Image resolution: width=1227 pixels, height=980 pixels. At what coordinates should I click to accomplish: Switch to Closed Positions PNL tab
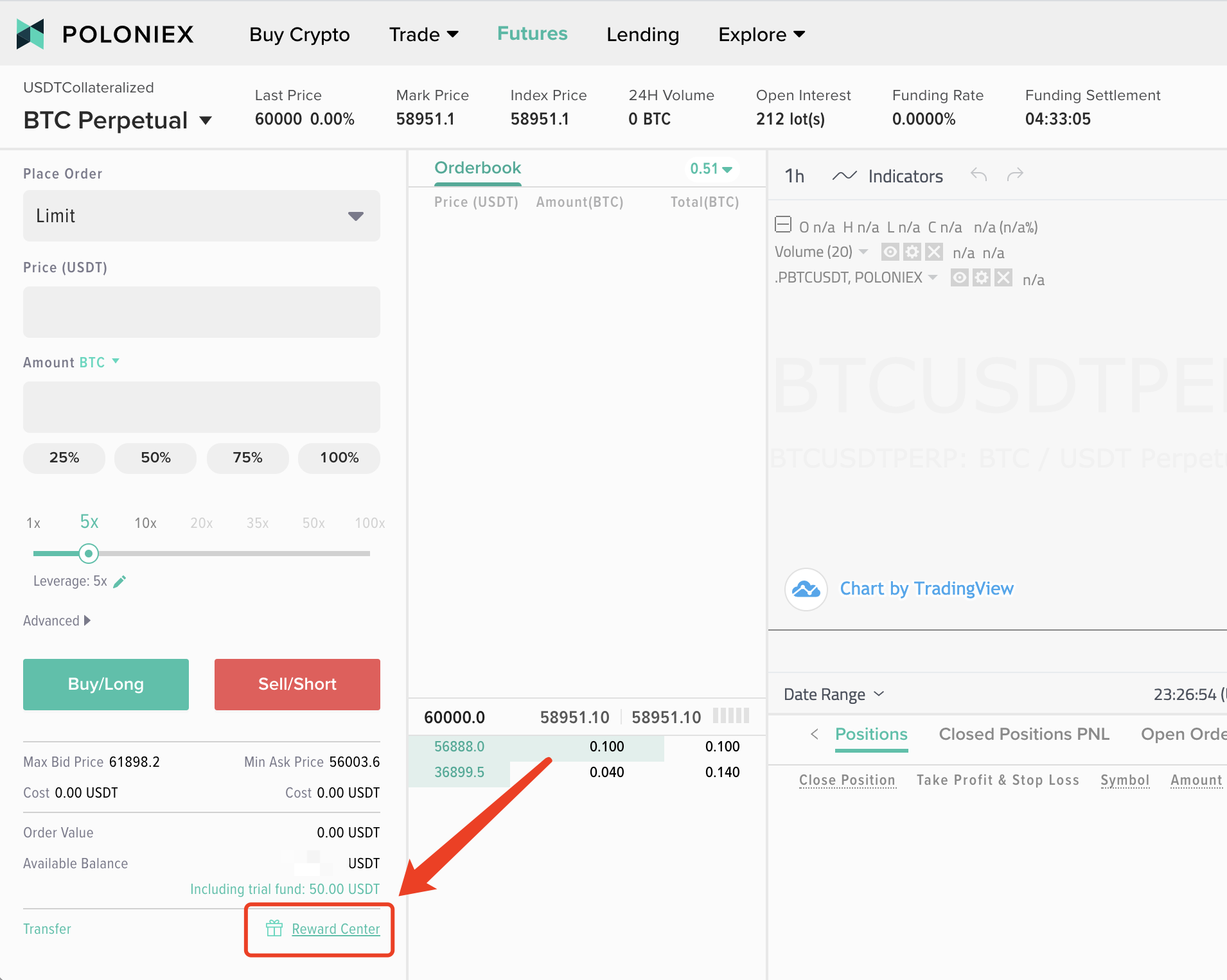pos(1024,734)
